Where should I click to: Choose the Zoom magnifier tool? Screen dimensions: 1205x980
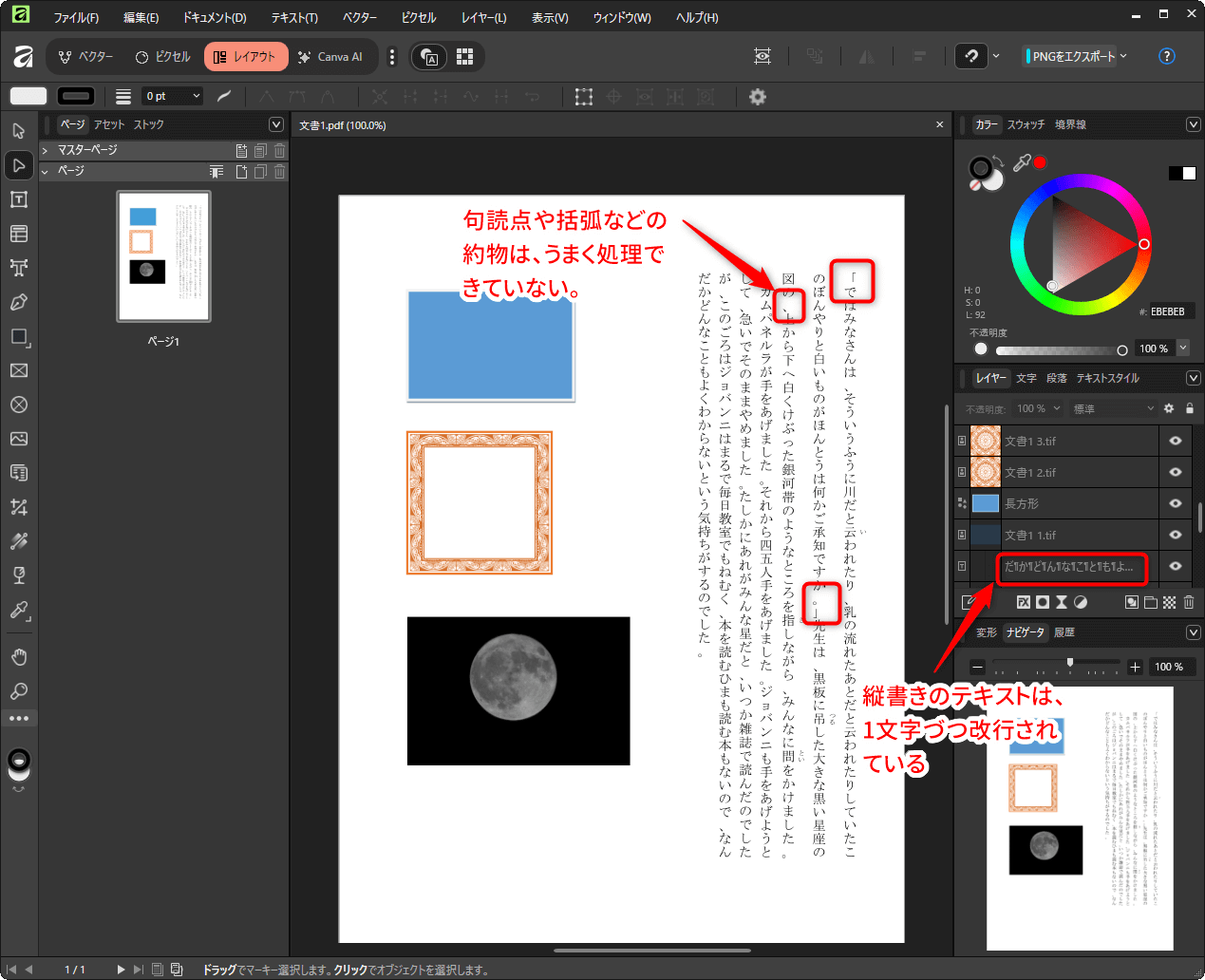pyautogui.click(x=19, y=691)
